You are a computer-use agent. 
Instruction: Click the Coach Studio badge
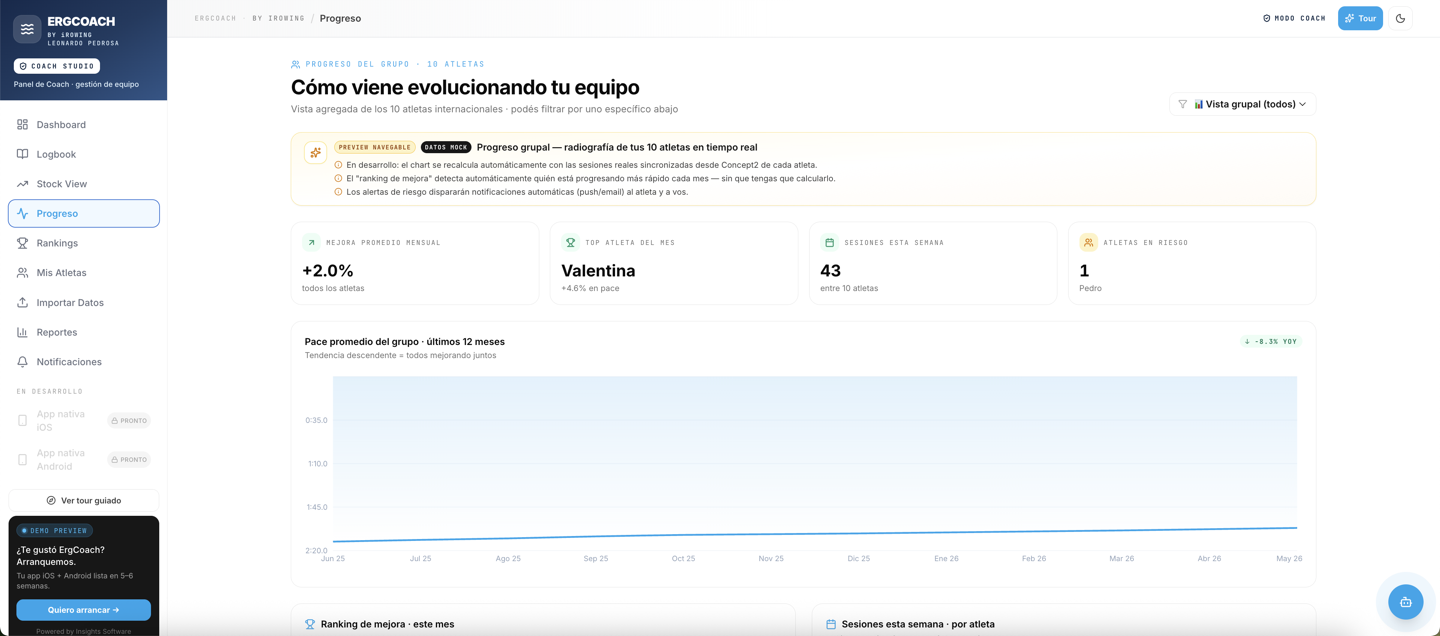point(57,66)
